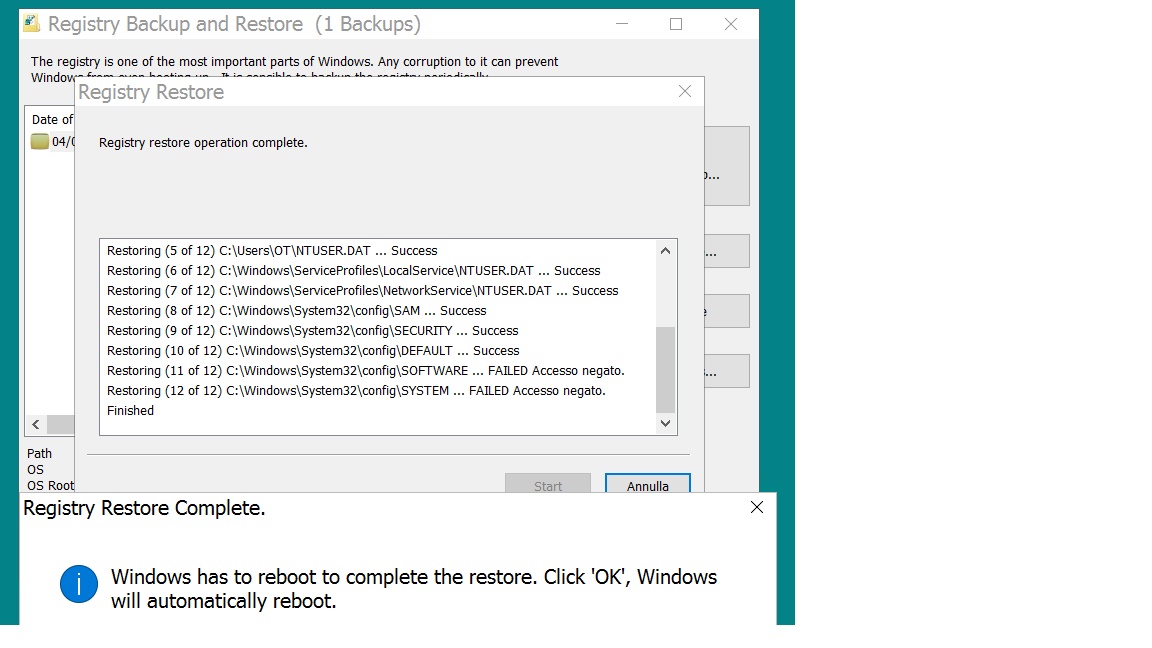Click the restore log scrollbar thumb
Screen dimensions: 1152x648
coord(665,369)
